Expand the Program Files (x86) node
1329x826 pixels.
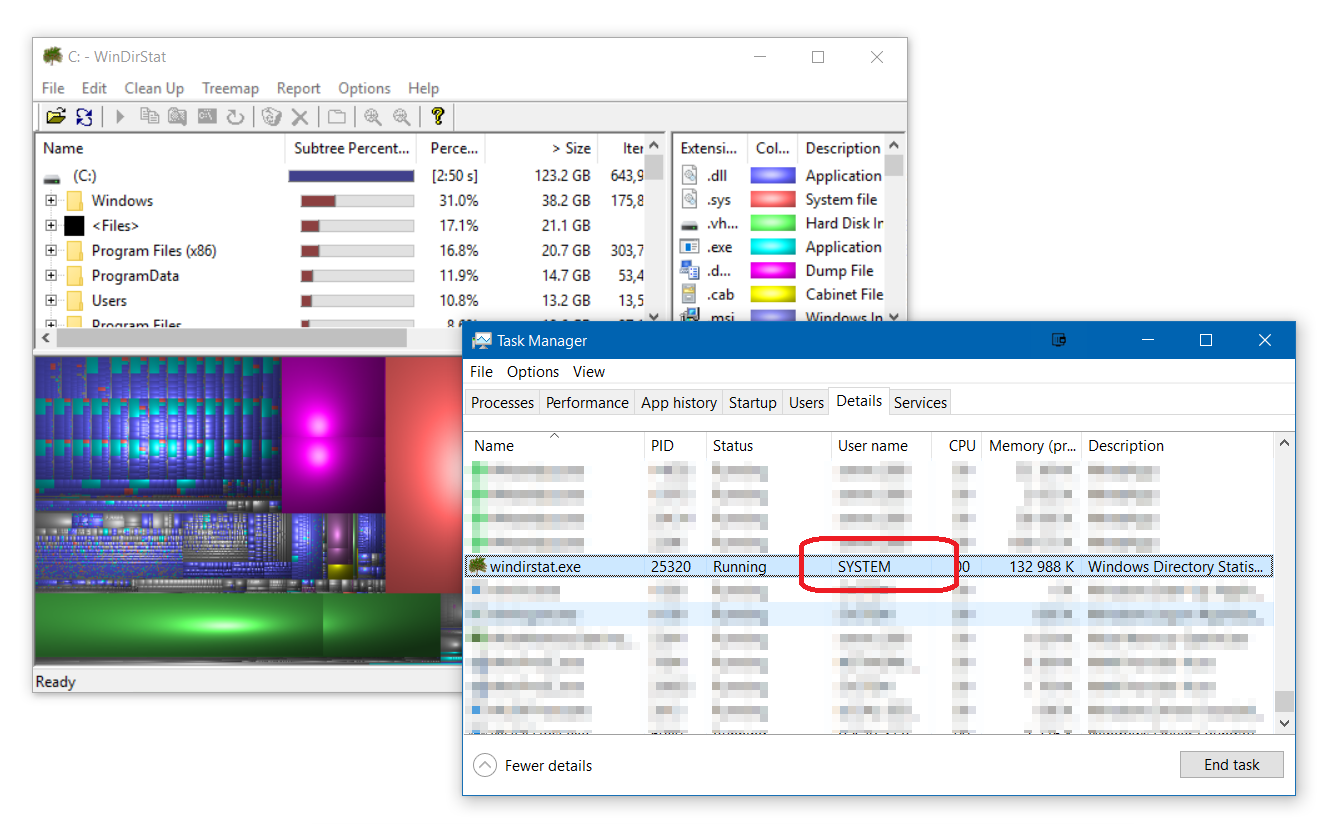pos(50,251)
